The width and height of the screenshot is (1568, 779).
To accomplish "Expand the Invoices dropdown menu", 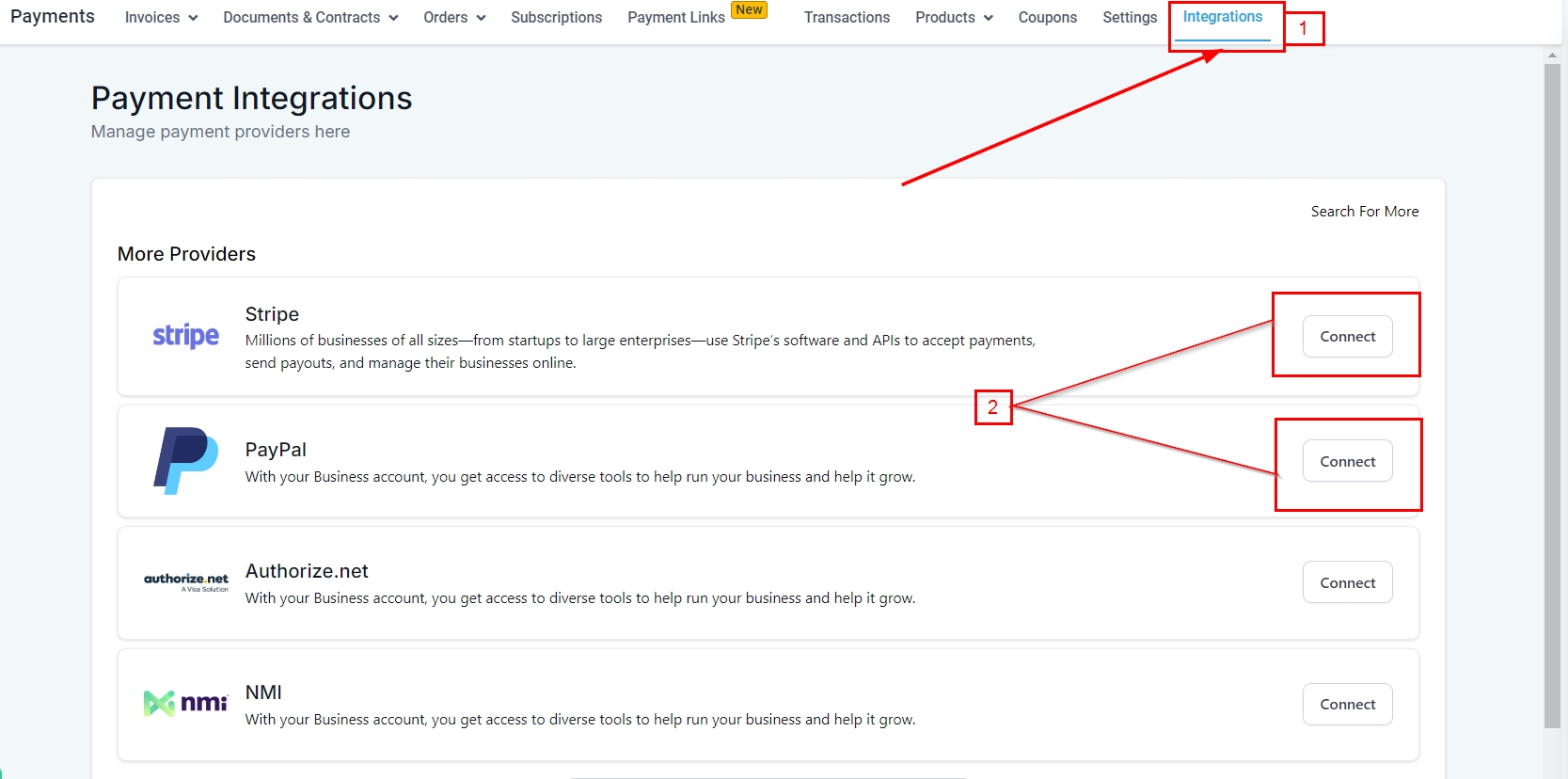I will [161, 18].
